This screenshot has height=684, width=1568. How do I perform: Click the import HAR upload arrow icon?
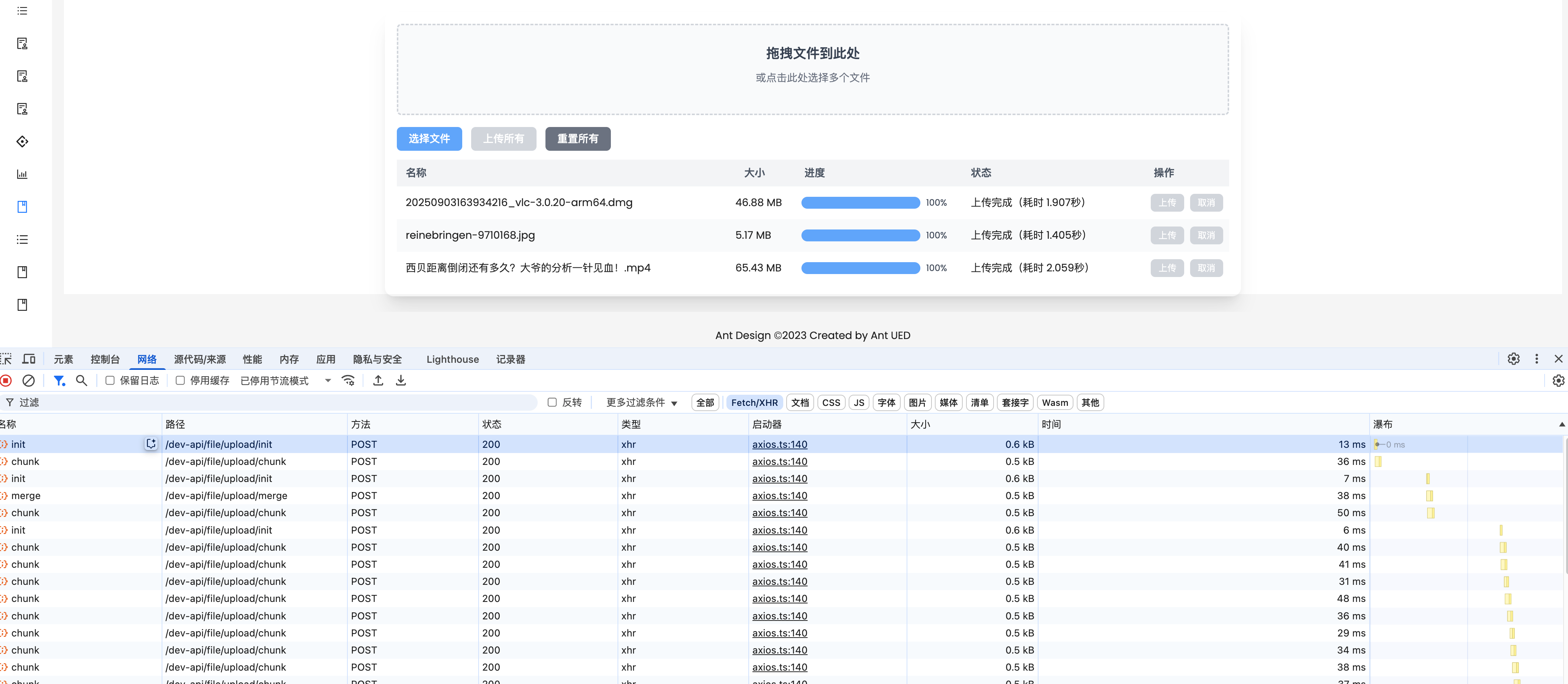378,380
